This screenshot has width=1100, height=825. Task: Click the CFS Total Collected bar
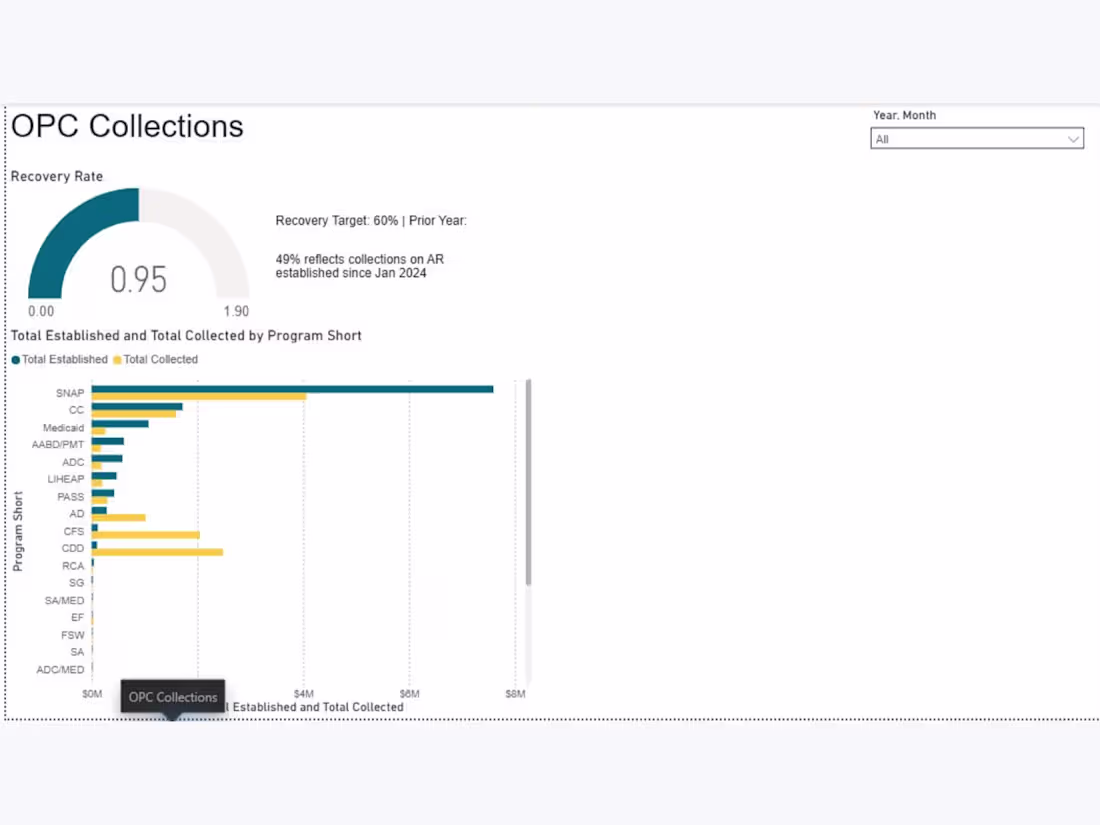click(146, 535)
